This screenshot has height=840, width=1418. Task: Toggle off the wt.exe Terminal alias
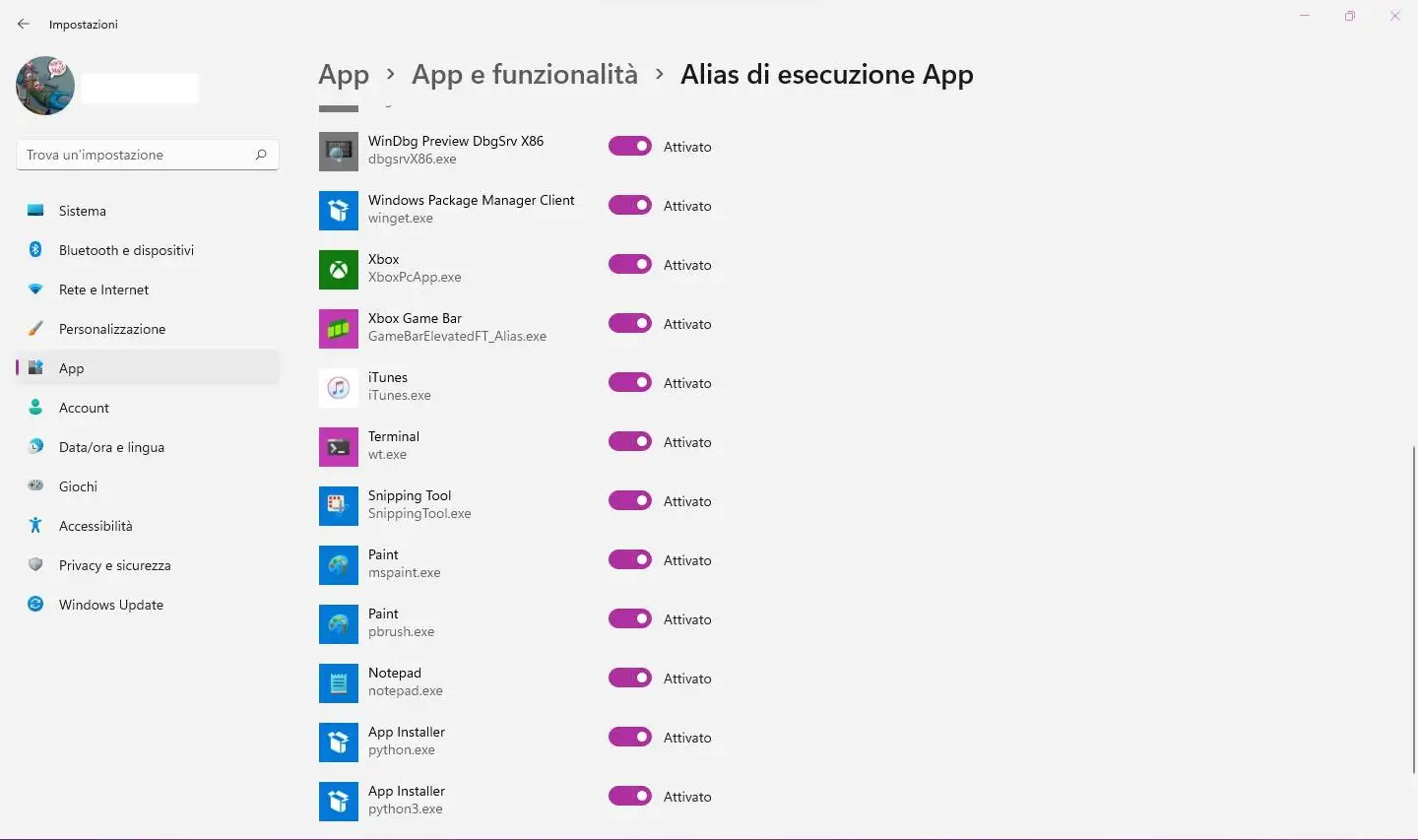pos(630,441)
